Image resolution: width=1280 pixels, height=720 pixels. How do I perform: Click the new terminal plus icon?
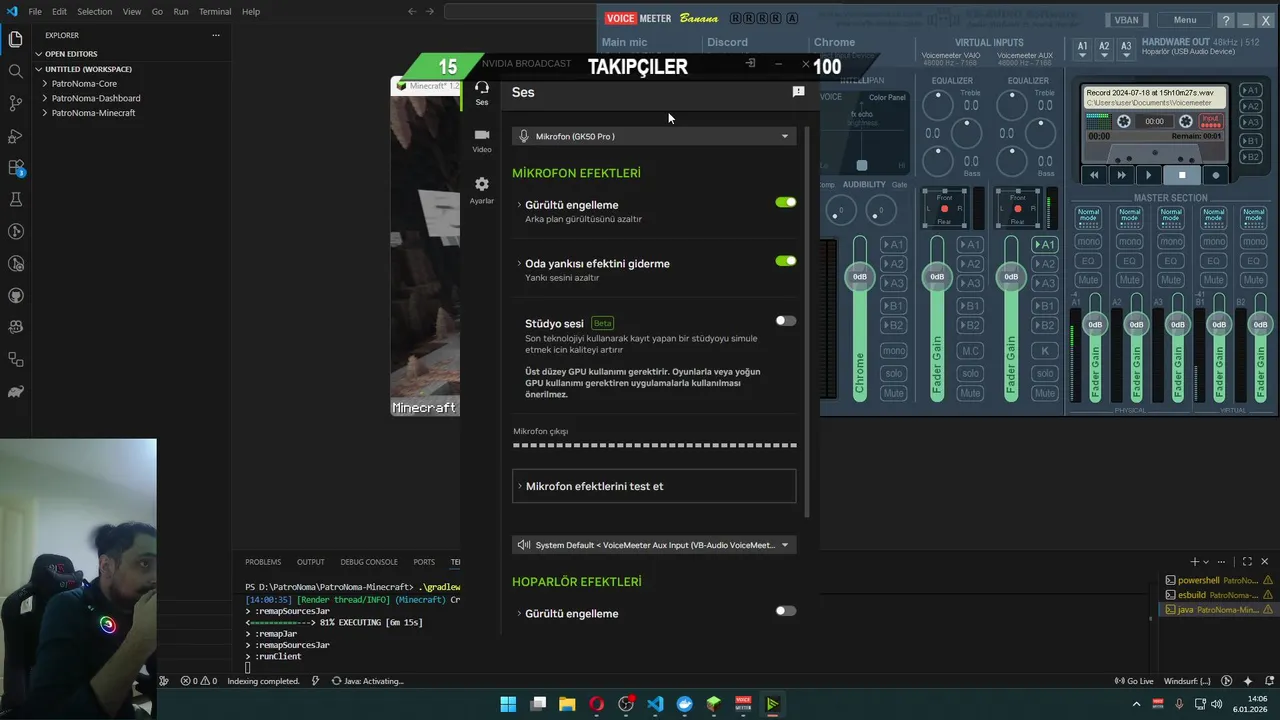[1194, 562]
